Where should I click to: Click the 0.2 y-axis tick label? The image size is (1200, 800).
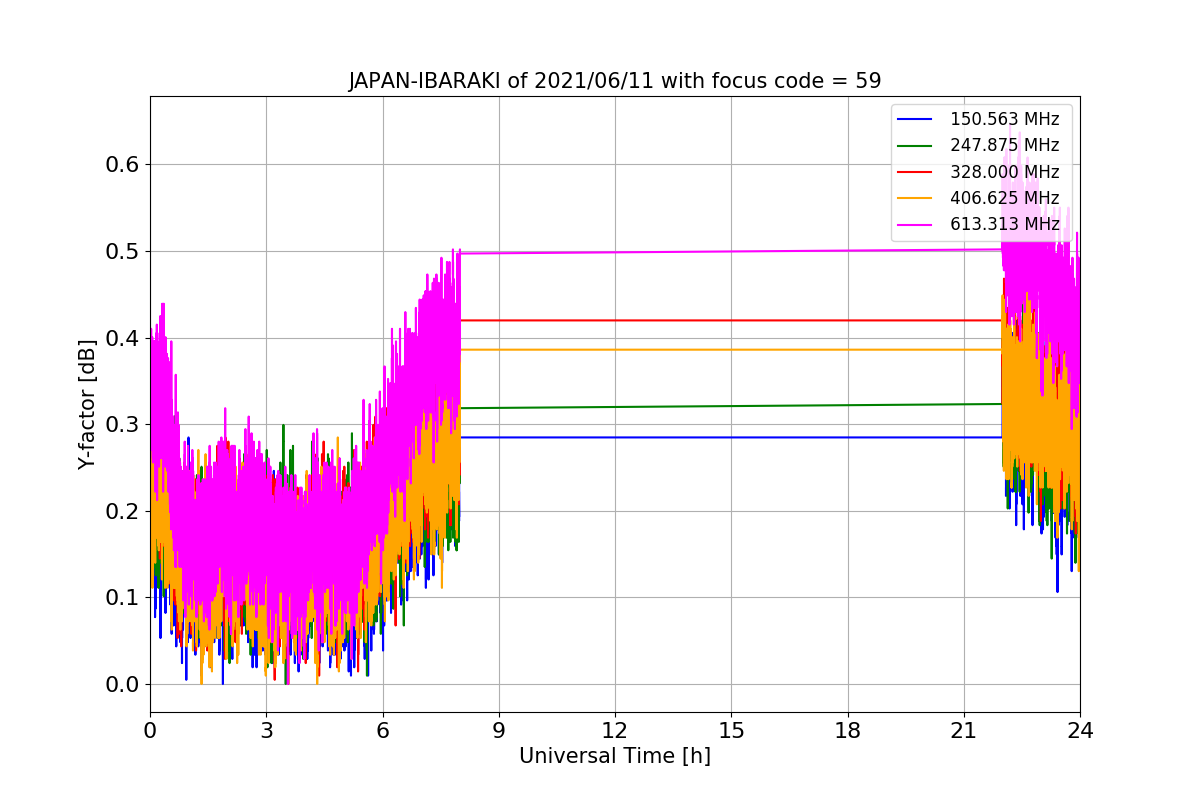point(122,511)
